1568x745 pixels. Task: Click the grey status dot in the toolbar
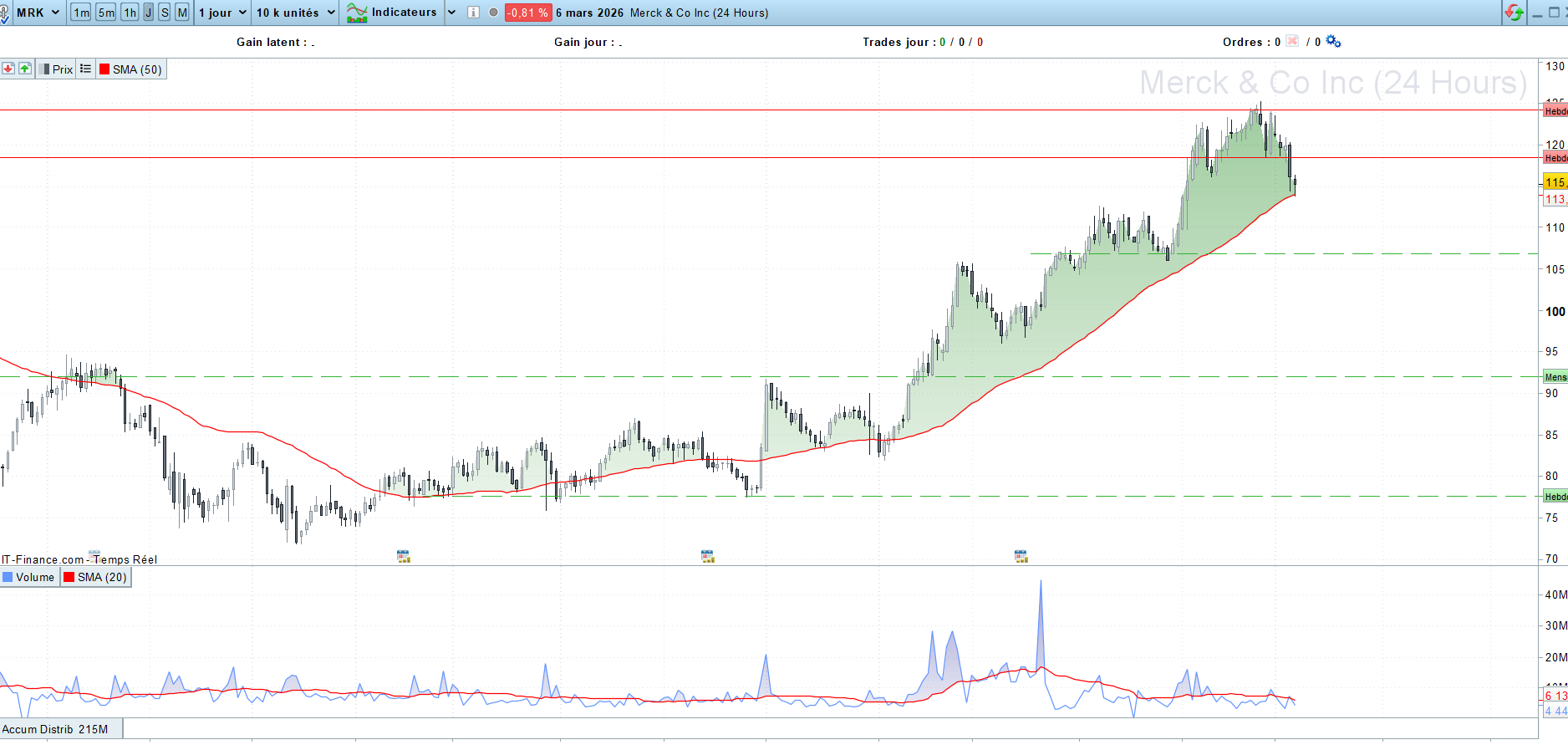click(493, 13)
